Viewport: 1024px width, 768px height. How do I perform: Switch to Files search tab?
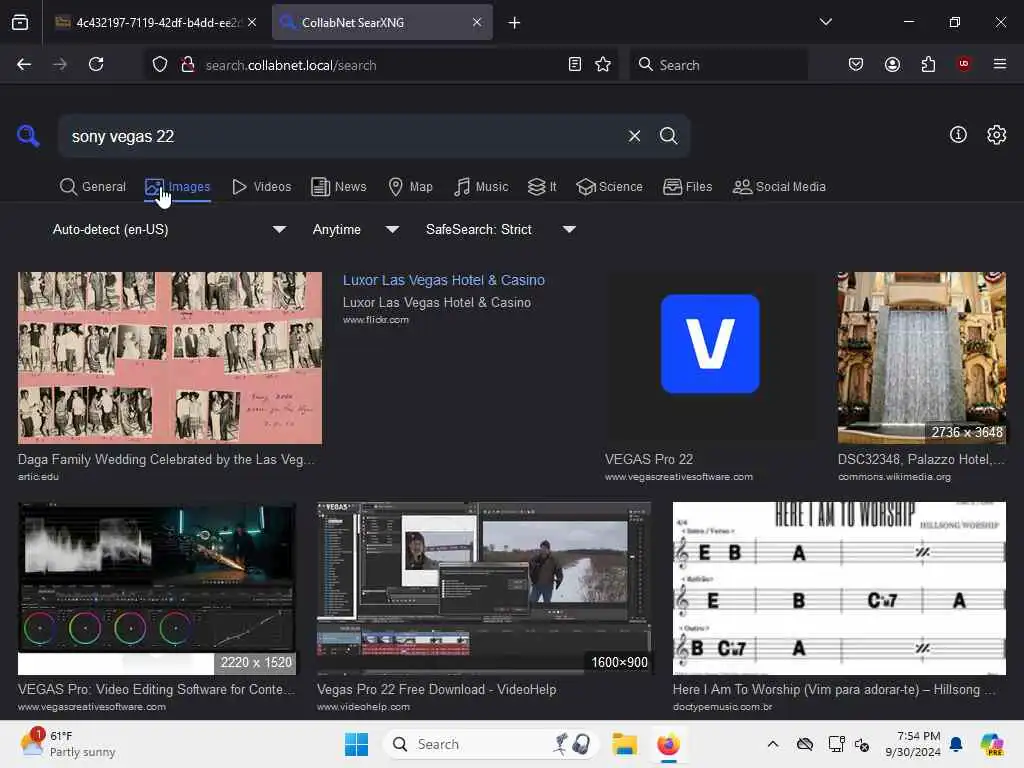688,187
